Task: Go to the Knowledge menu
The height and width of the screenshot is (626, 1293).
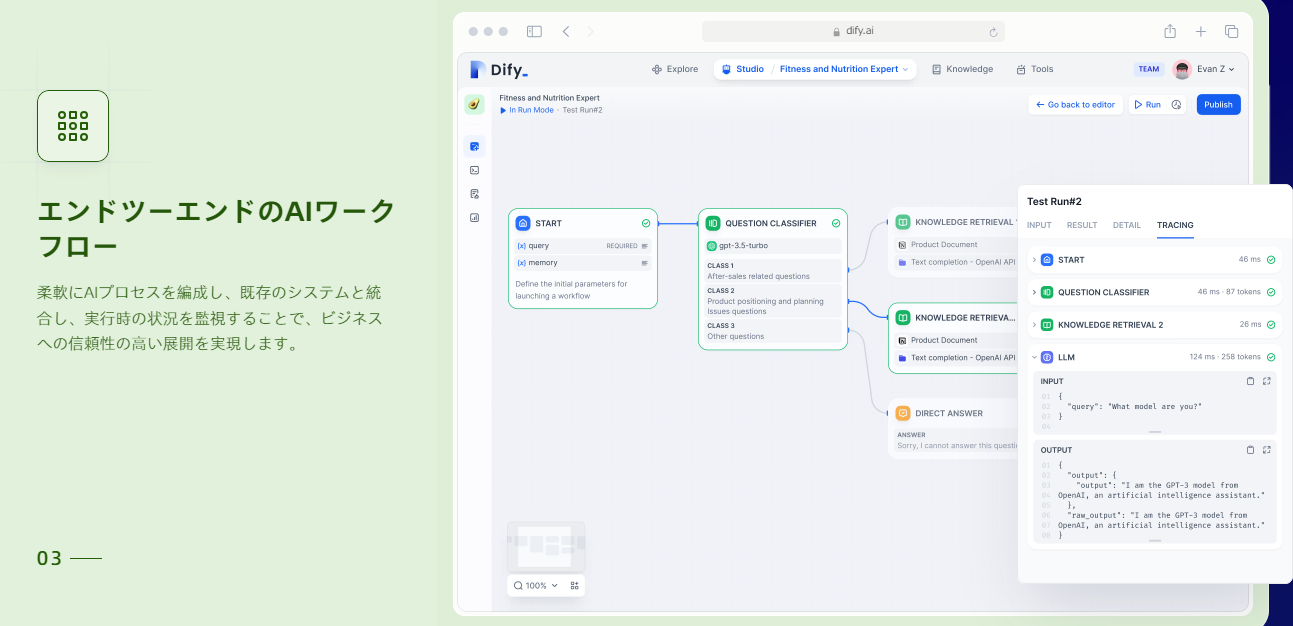Action: coord(962,69)
